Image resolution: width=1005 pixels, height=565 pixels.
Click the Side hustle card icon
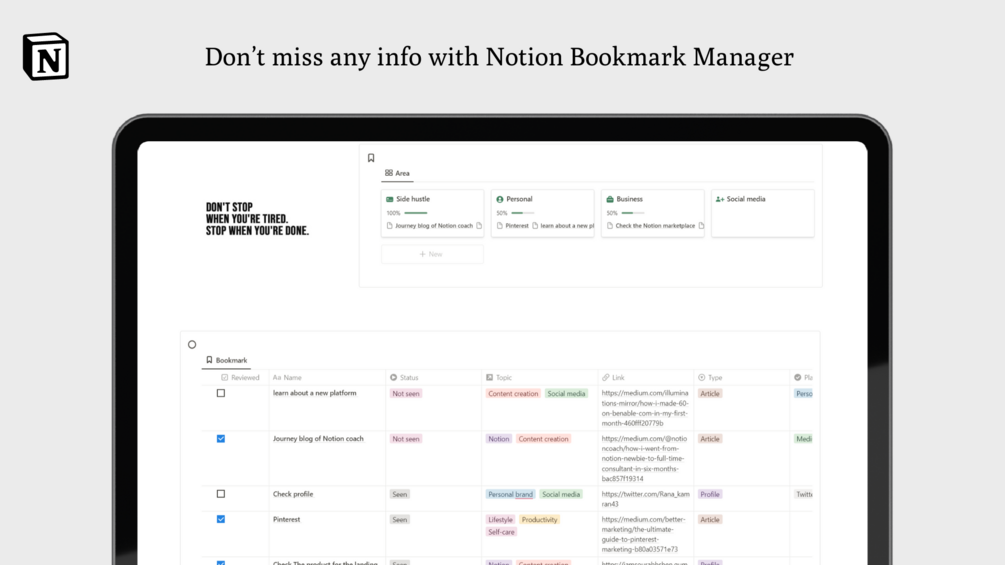tap(390, 199)
